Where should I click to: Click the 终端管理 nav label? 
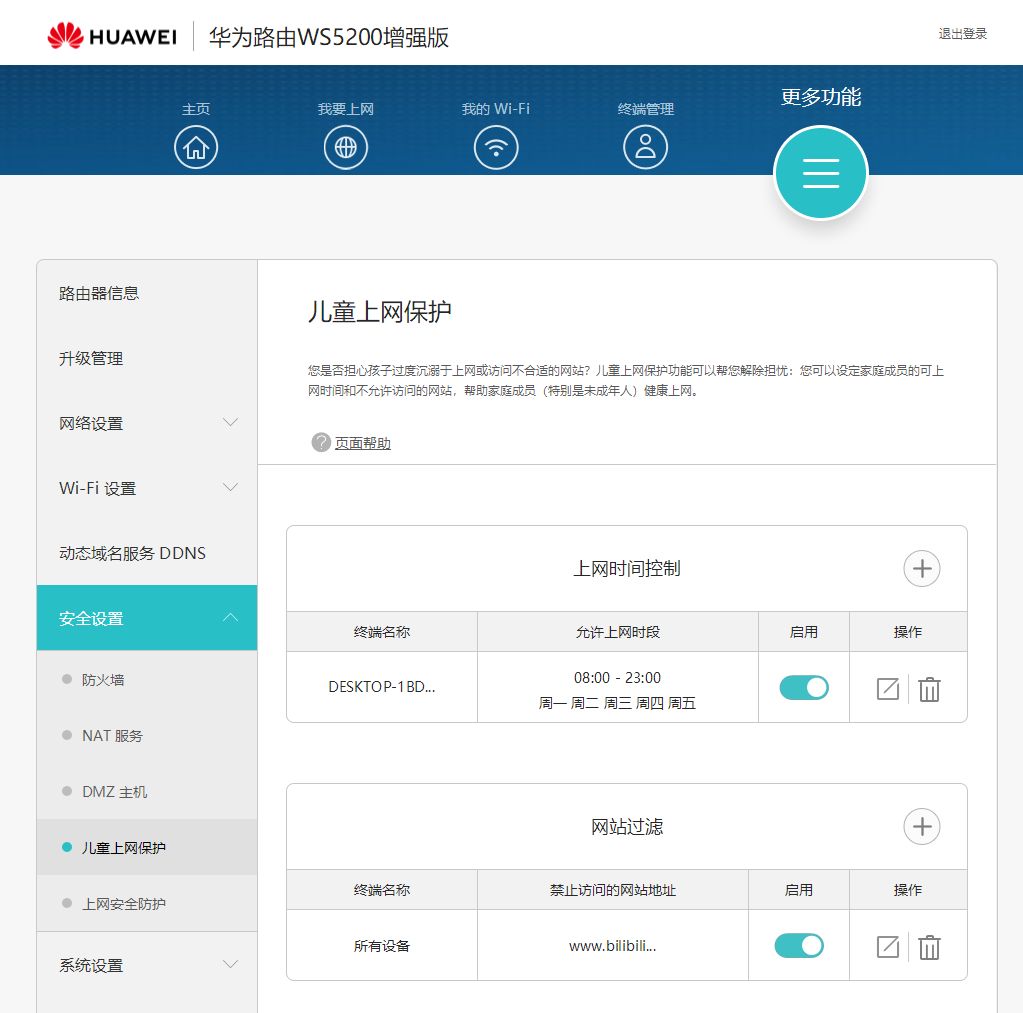(x=645, y=109)
